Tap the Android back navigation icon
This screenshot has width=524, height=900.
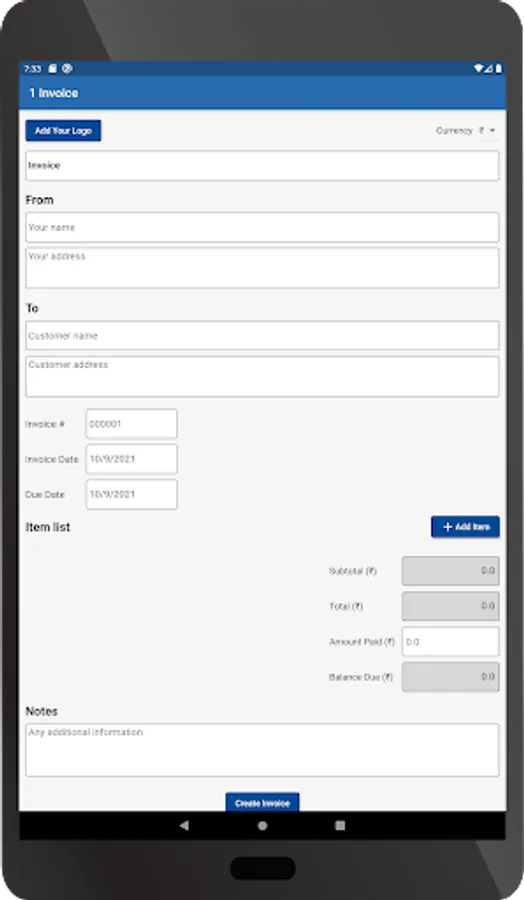(x=184, y=825)
